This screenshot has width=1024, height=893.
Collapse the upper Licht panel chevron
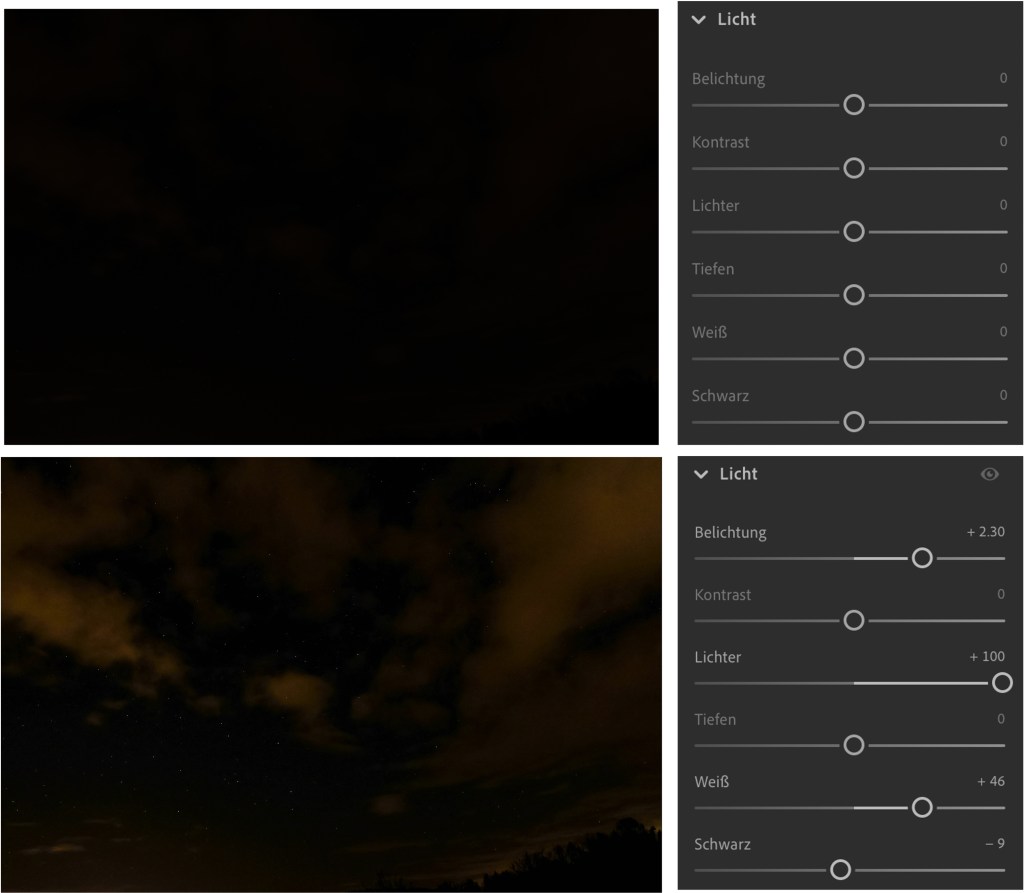click(699, 20)
